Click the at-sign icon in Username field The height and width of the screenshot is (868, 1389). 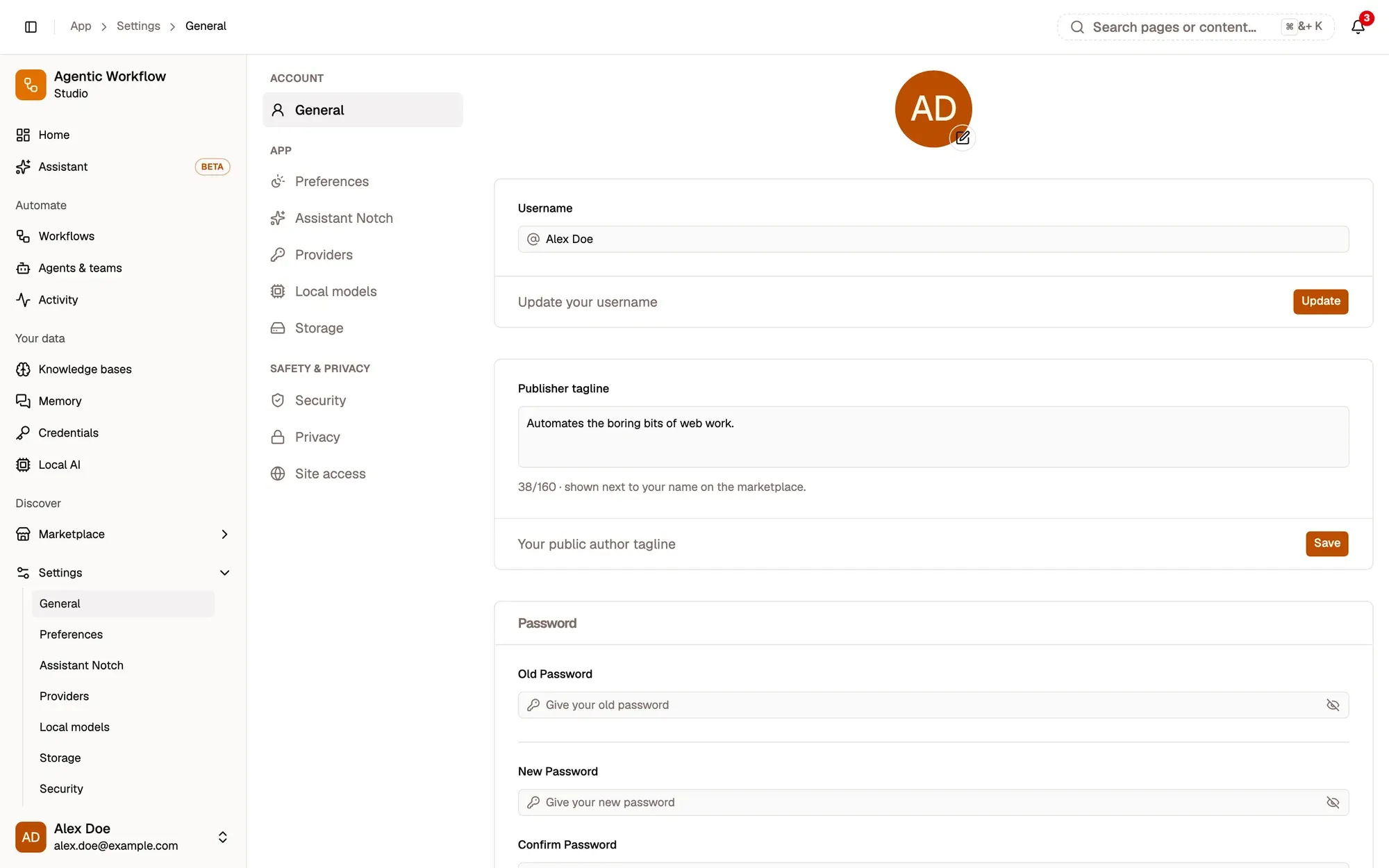point(533,239)
